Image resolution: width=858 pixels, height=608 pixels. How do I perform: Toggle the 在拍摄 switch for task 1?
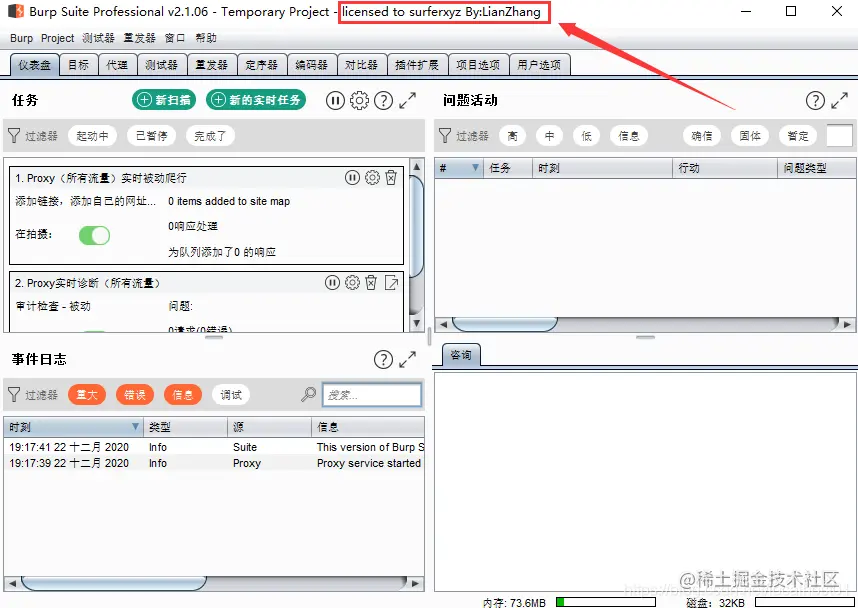pyautogui.click(x=94, y=236)
